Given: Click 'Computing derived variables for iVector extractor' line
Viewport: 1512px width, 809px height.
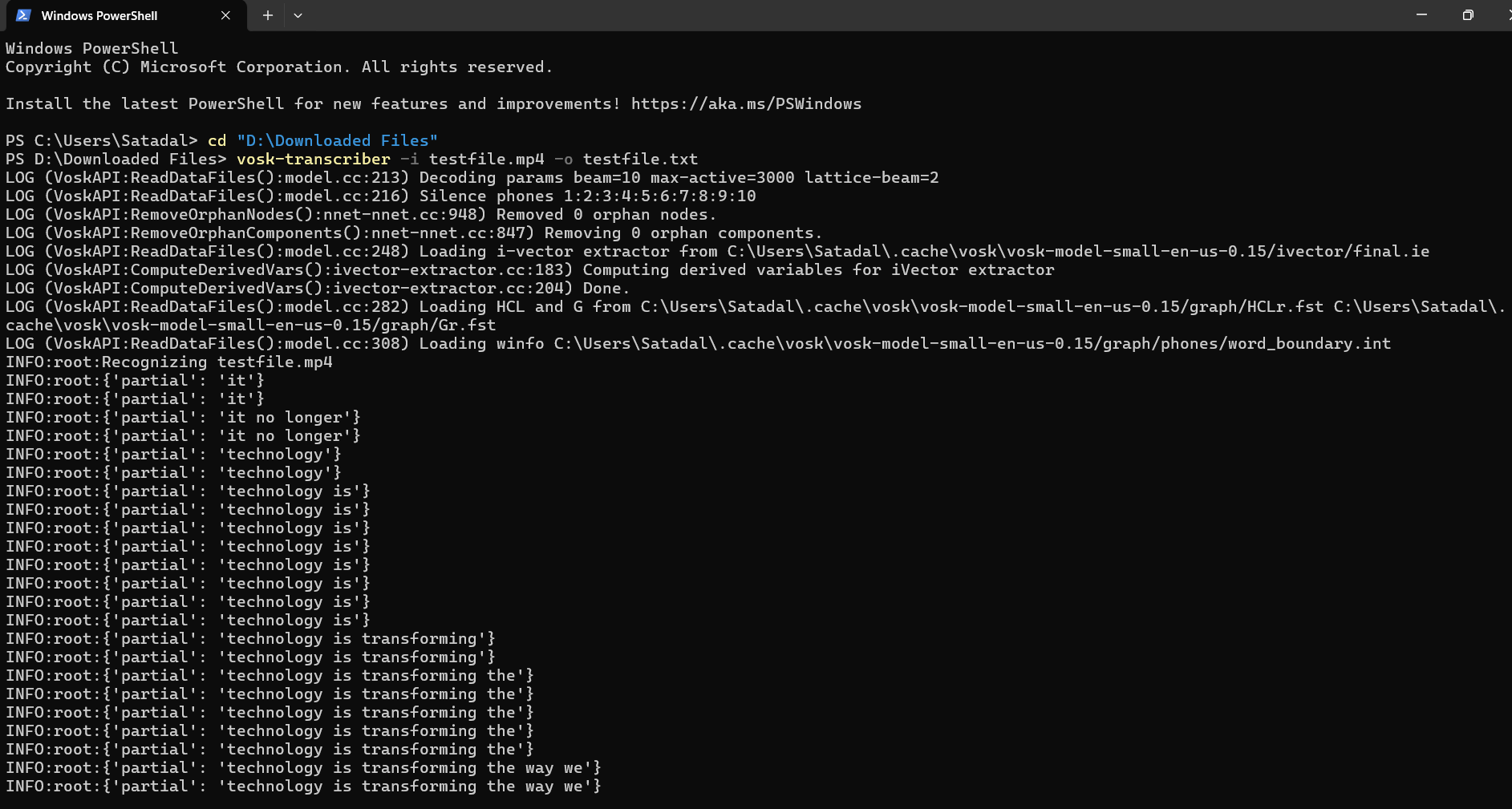Looking at the screenshot, I should click(530, 269).
